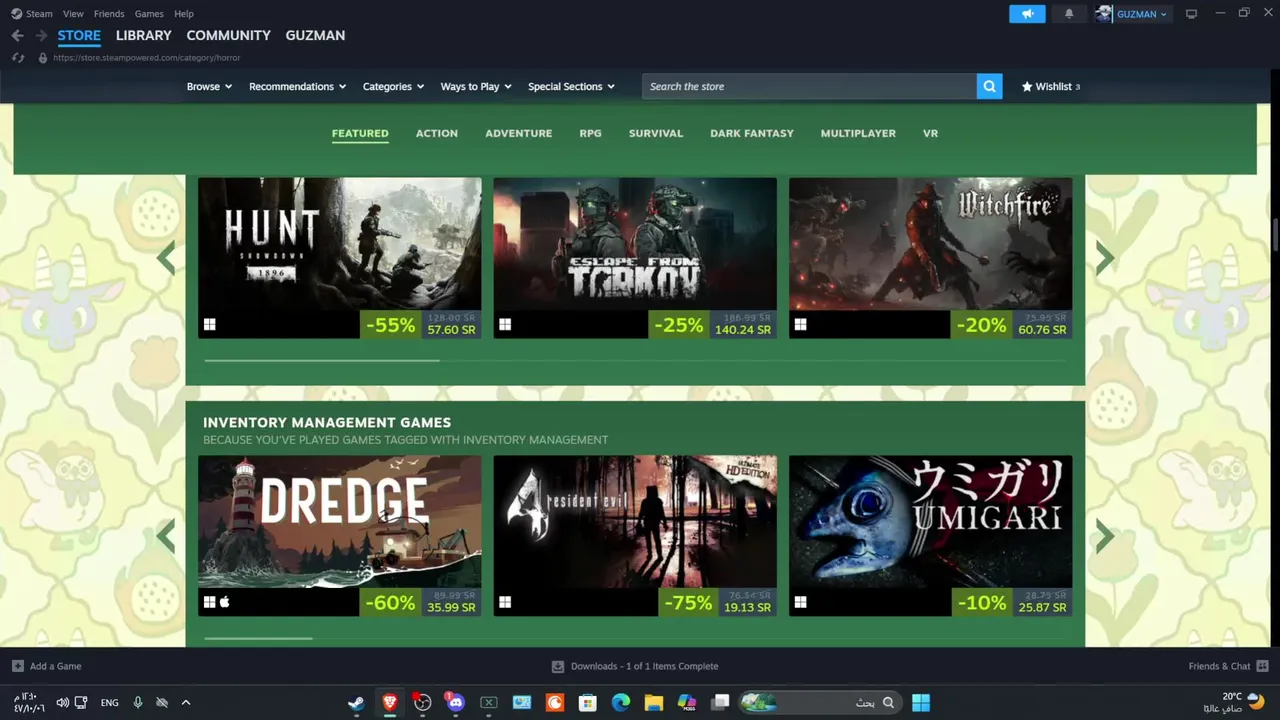Open the announcements megaphone button

pos(1027,14)
